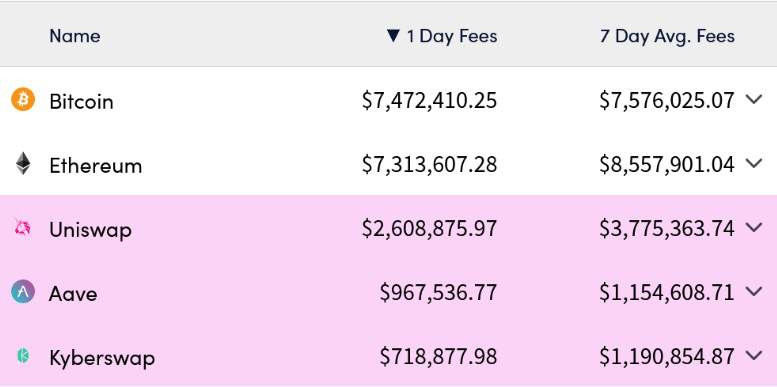Open the Kyberswap name link

(x=102, y=358)
